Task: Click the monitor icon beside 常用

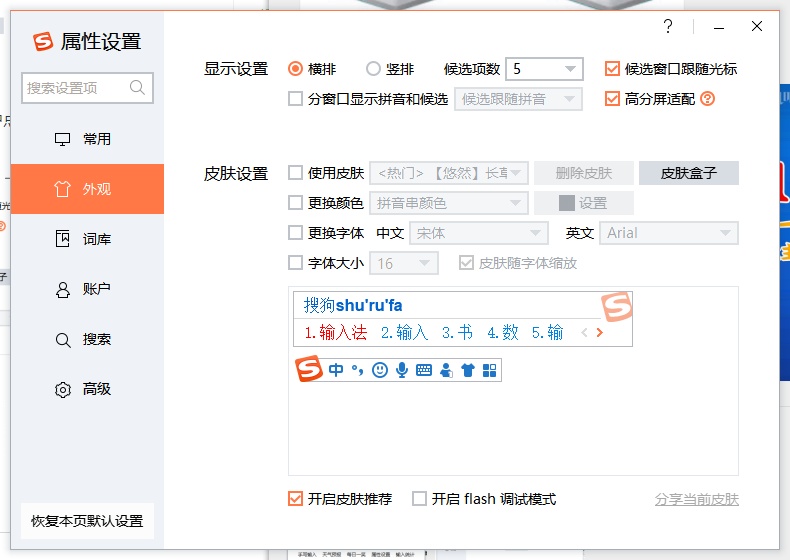Action: [62, 139]
